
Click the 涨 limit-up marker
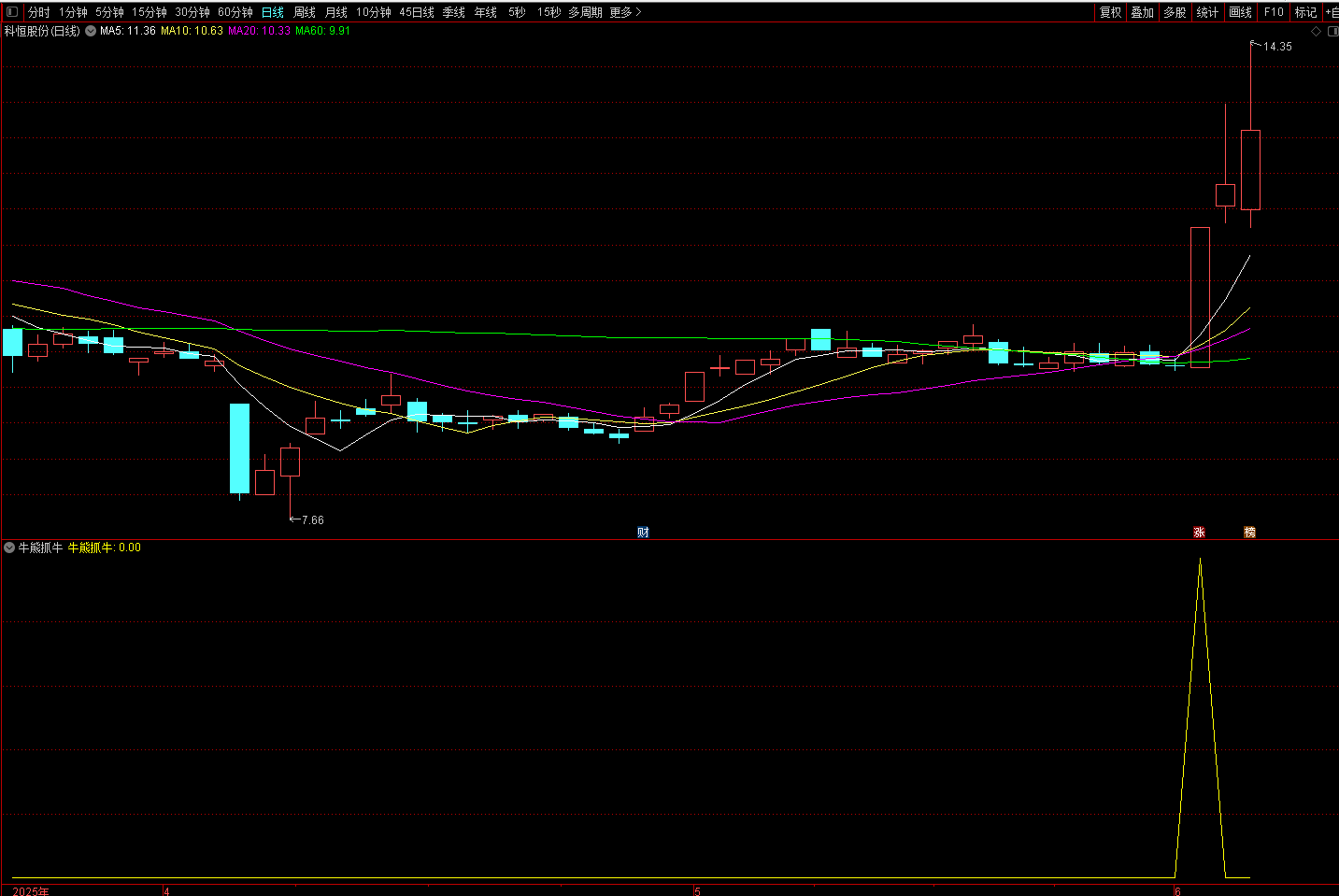(1199, 532)
